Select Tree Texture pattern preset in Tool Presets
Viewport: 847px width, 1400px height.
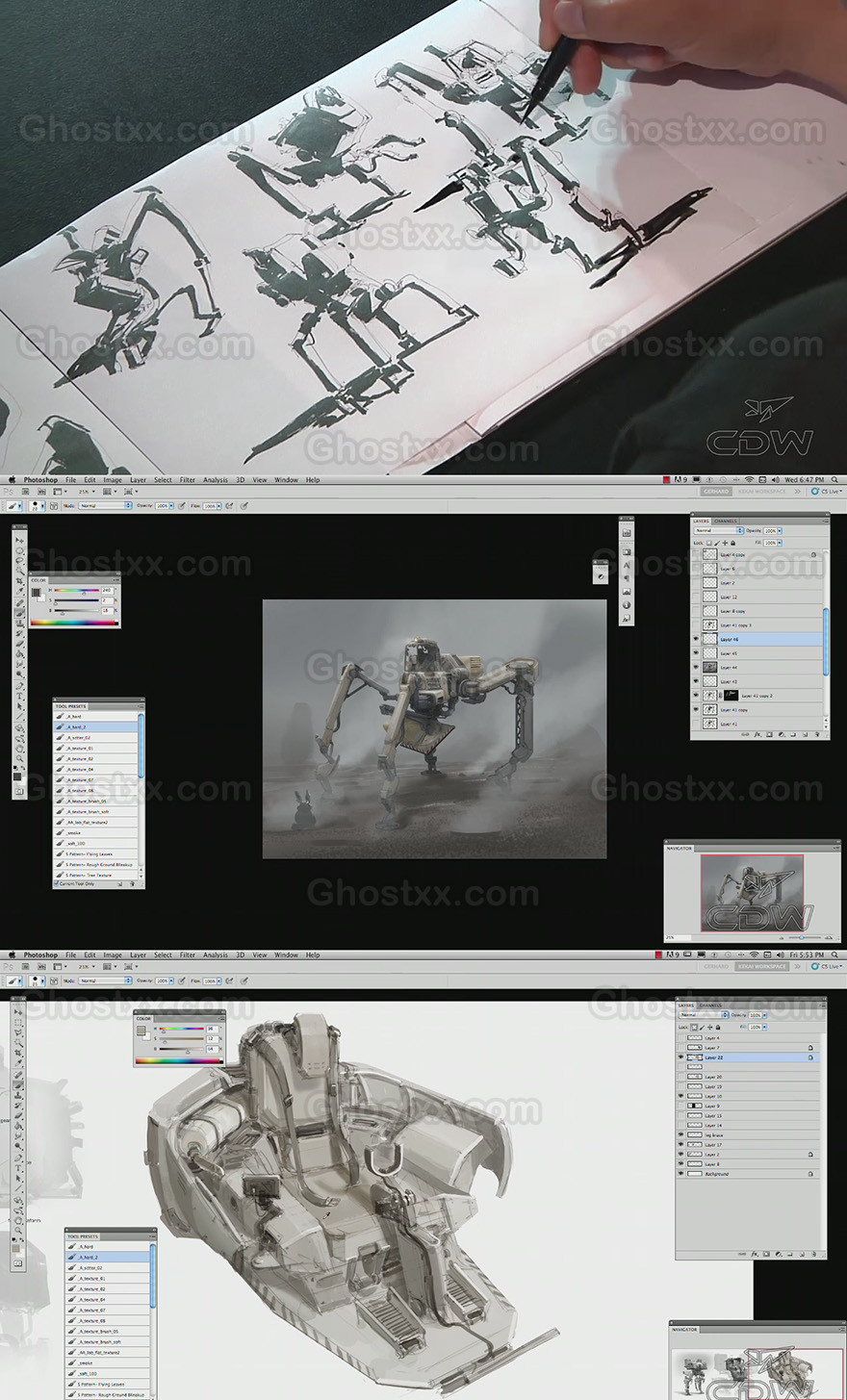97,875
